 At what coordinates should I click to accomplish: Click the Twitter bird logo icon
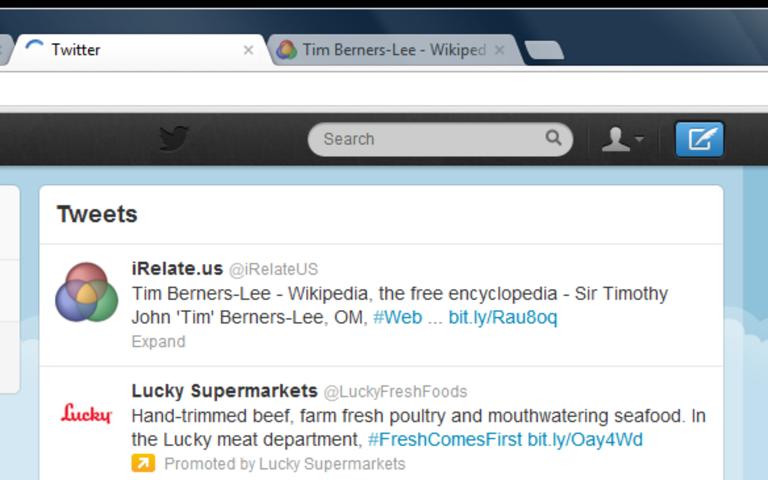(174, 139)
